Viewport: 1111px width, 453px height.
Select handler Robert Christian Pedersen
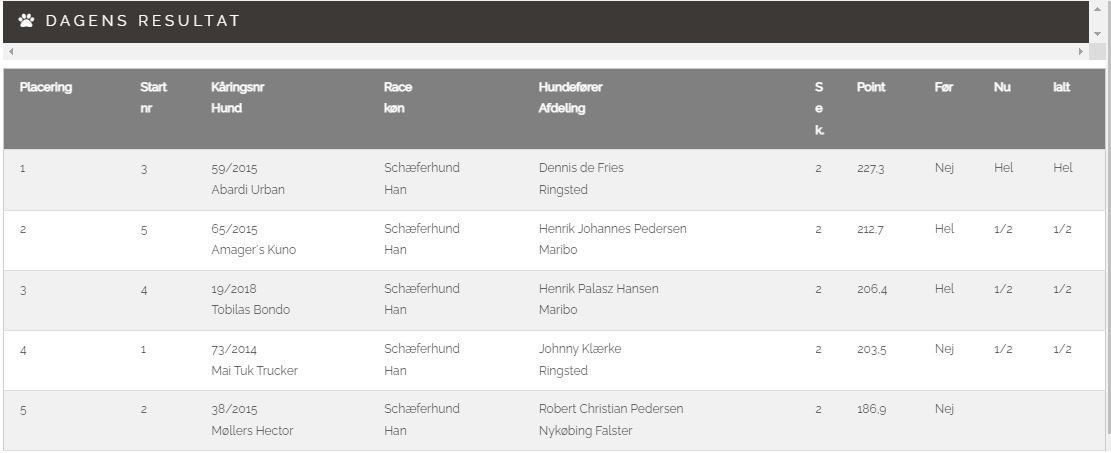pos(611,409)
